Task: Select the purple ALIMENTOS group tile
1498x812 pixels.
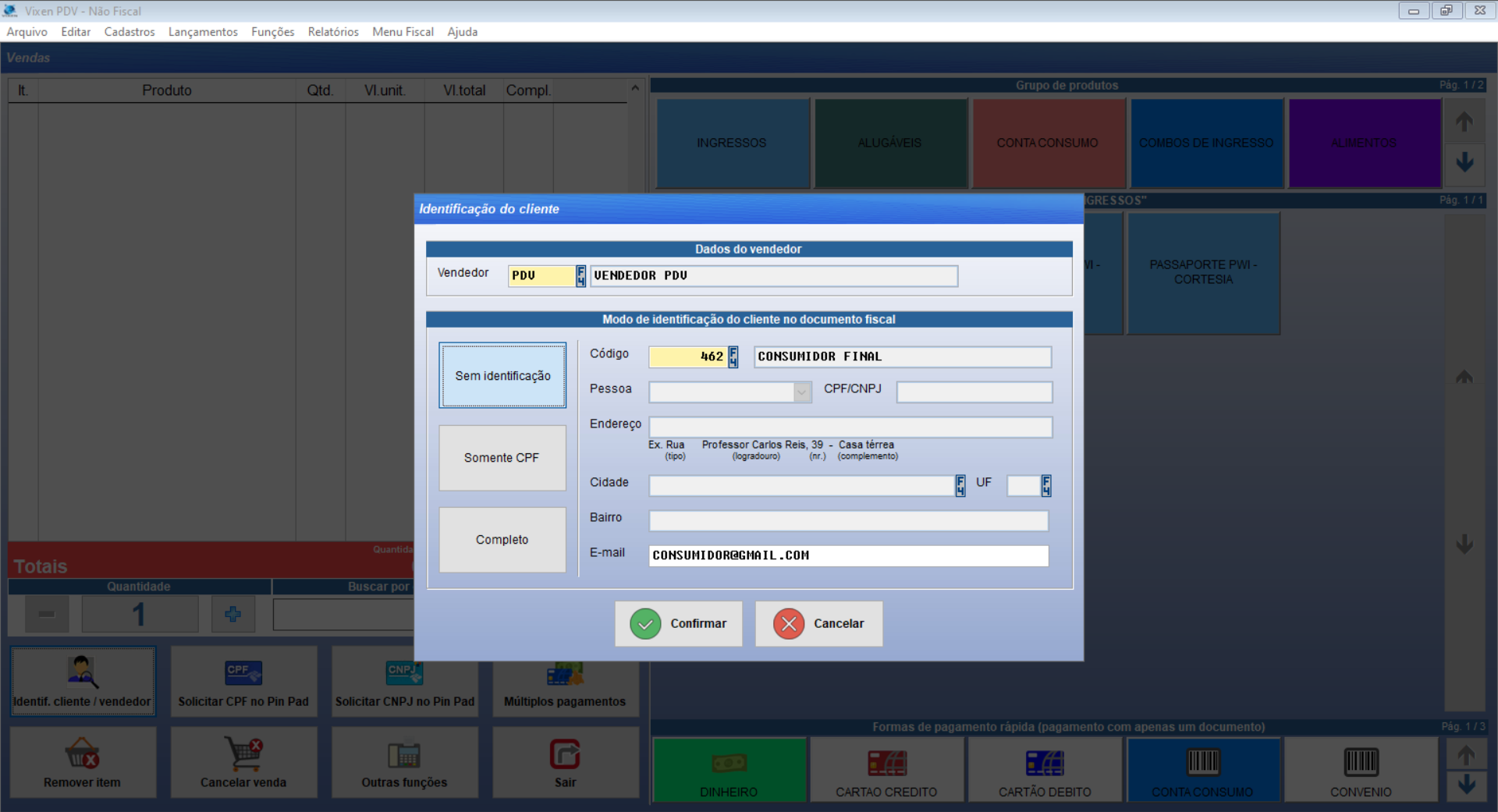Action: [x=1364, y=144]
